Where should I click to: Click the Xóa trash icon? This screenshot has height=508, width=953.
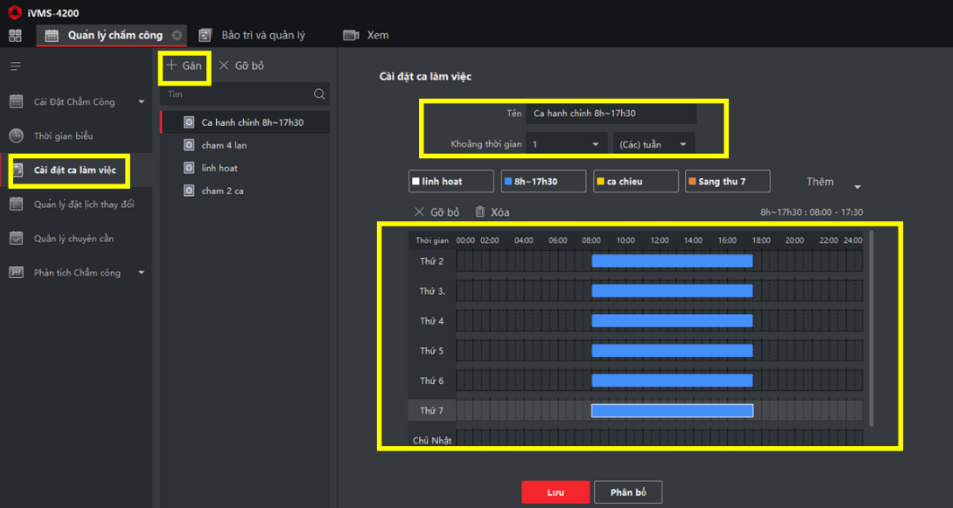pos(481,212)
